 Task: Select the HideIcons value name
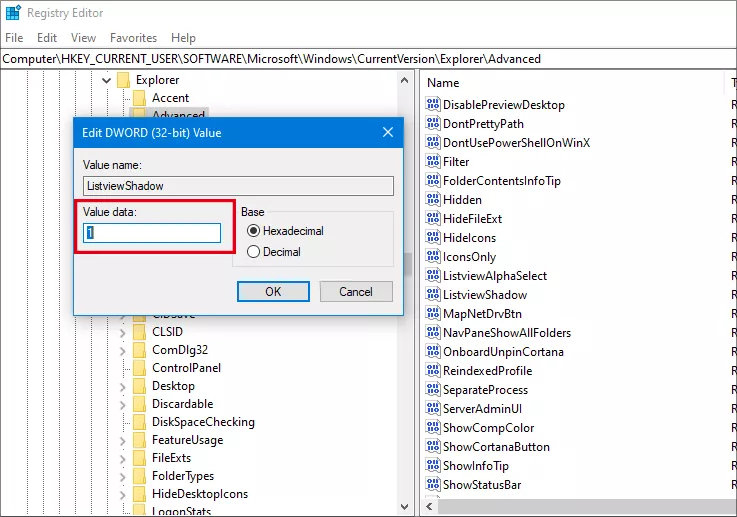click(469, 238)
